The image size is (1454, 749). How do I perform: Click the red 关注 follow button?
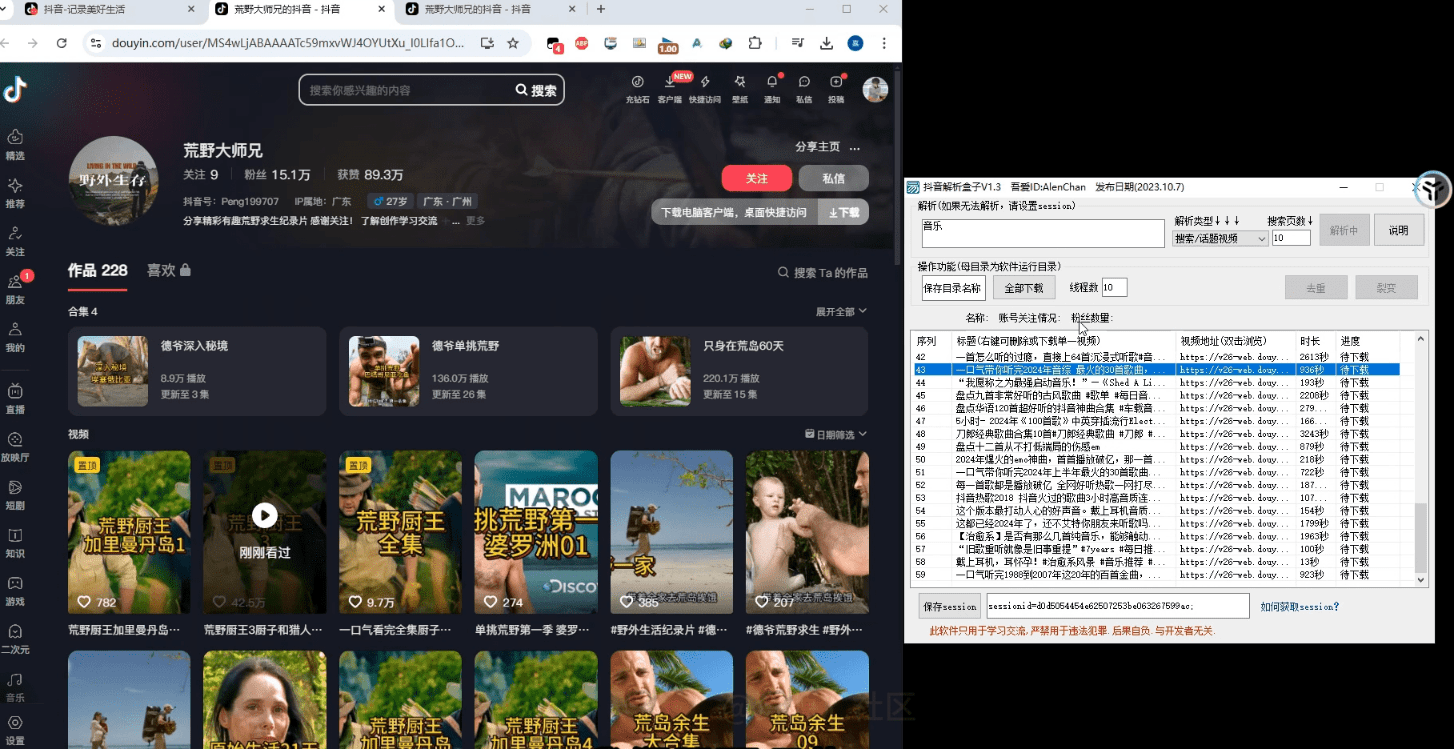click(x=756, y=178)
